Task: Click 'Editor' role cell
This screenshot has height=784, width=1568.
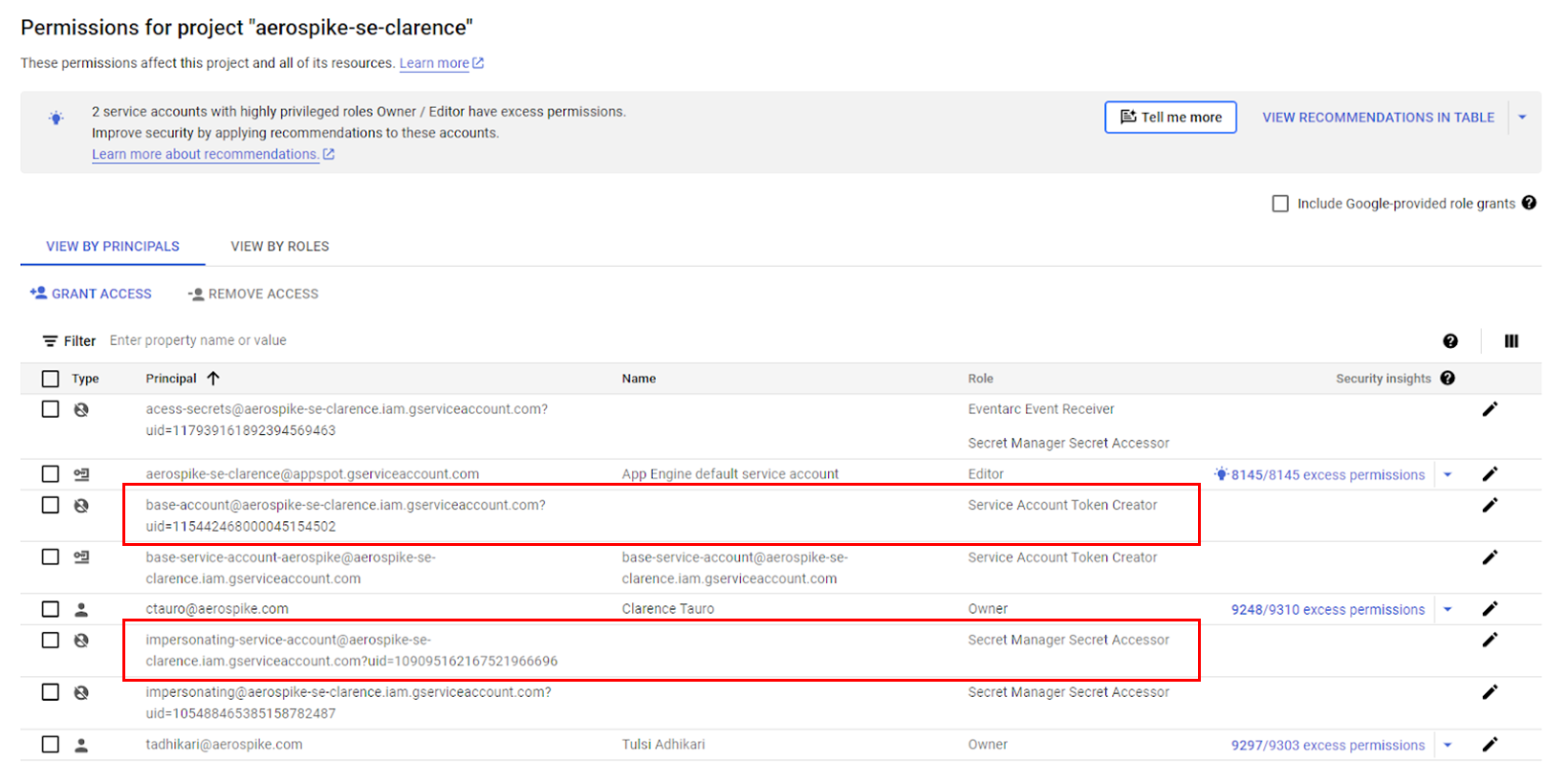Action: pos(986,474)
